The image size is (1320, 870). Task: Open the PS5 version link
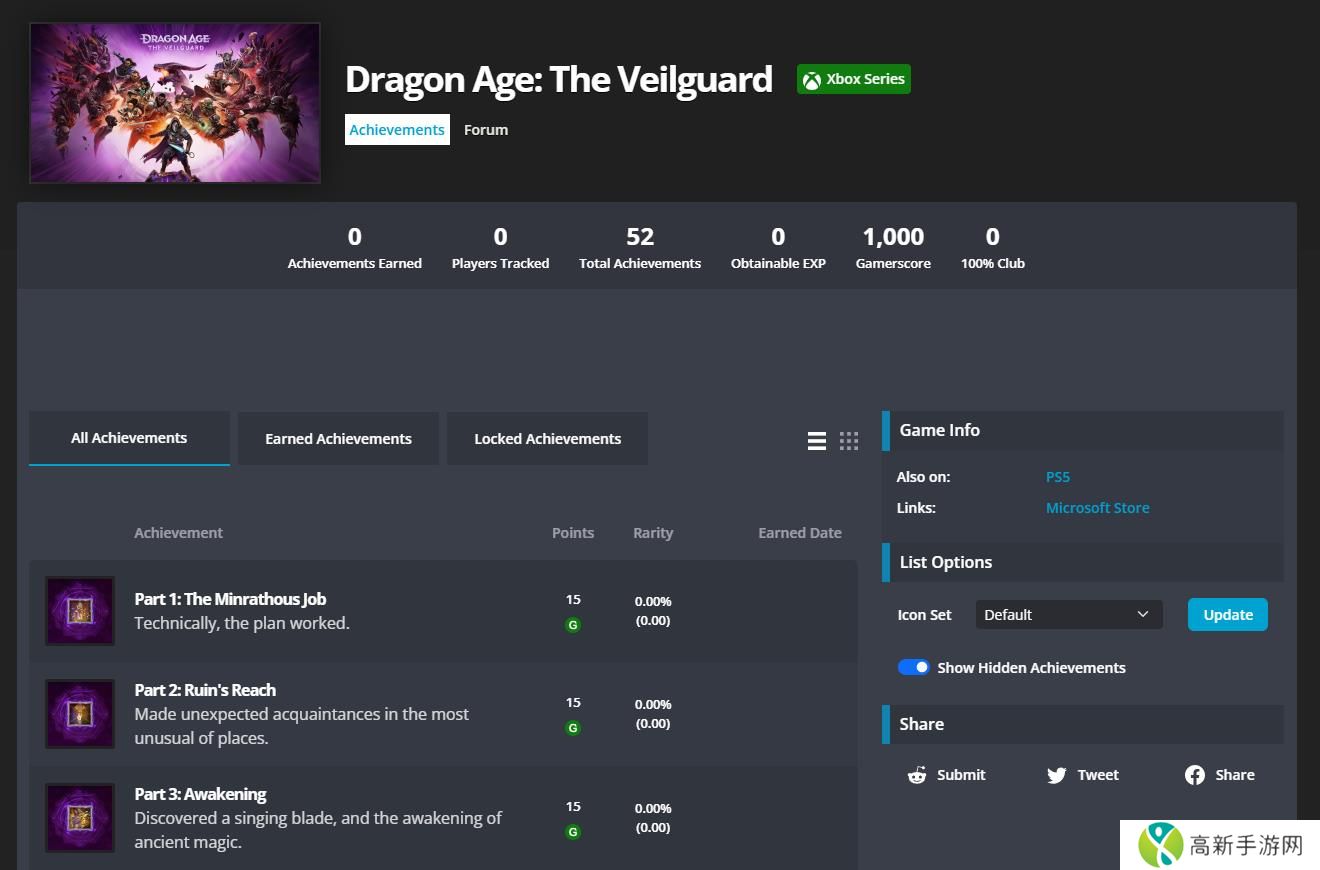click(x=1057, y=477)
